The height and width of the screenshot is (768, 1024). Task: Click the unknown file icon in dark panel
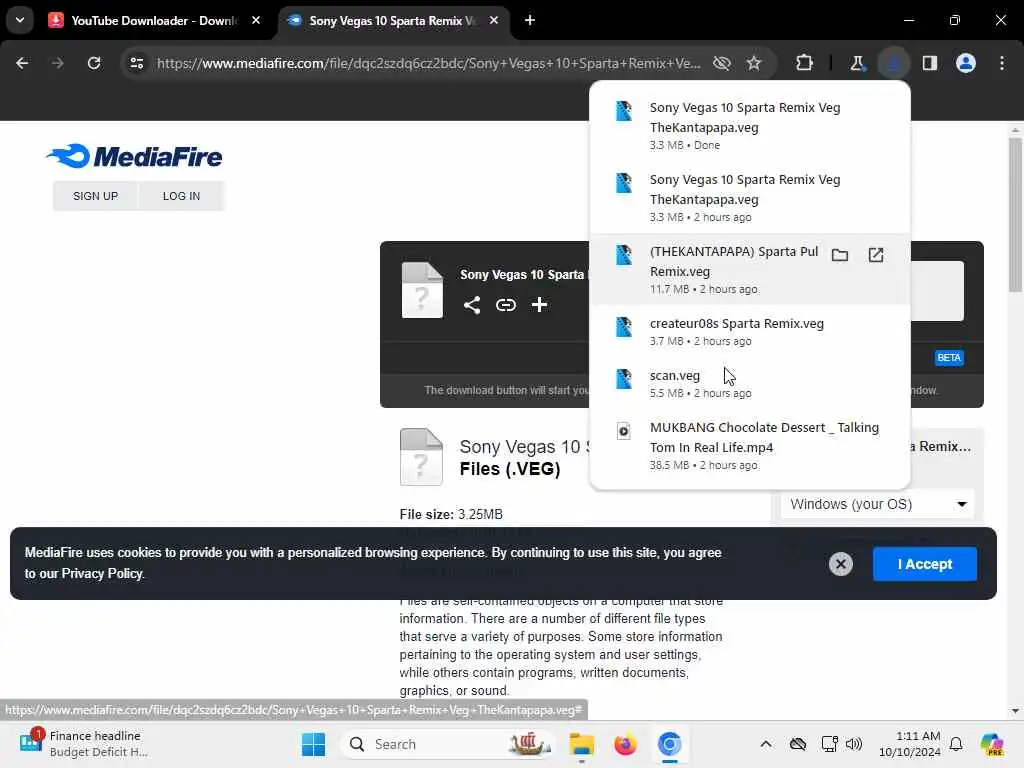[x=422, y=290]
